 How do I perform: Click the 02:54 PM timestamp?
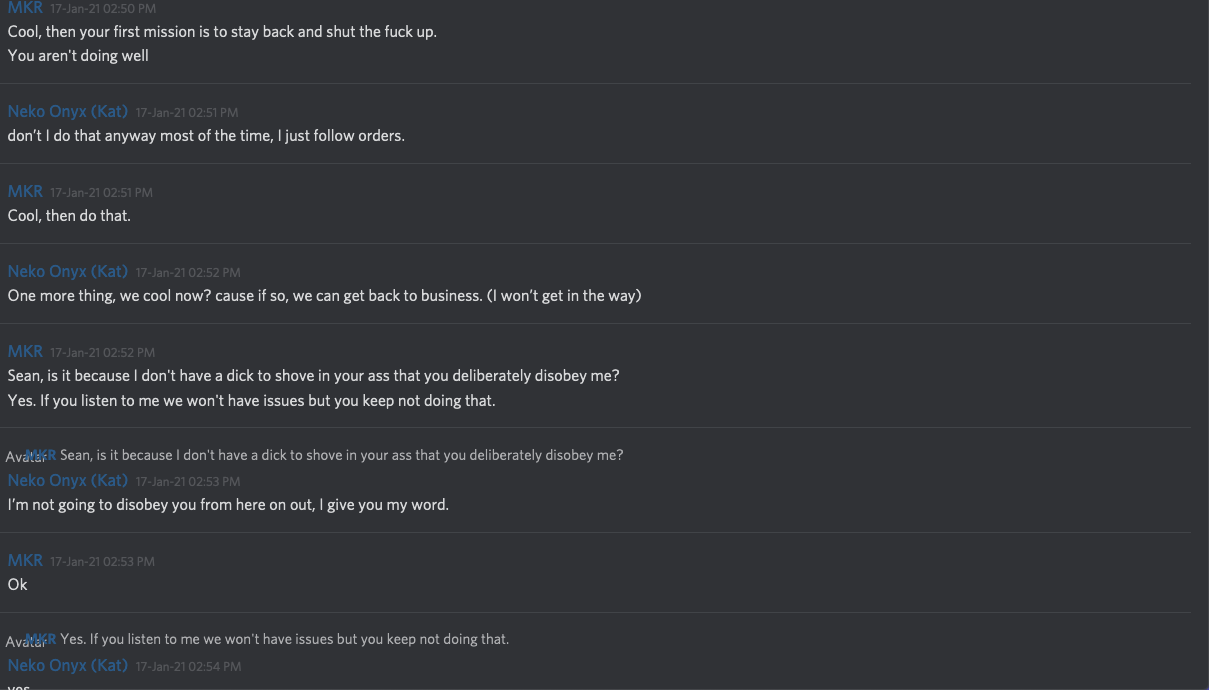188,667
